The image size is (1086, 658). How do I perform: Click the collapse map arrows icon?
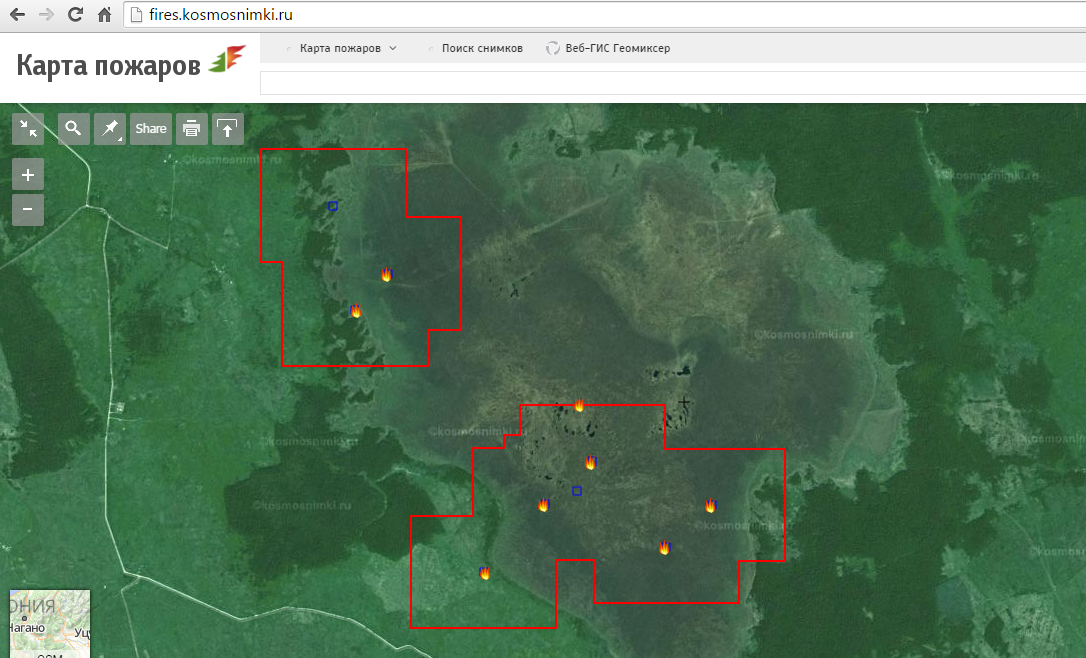tap(28, 129)
